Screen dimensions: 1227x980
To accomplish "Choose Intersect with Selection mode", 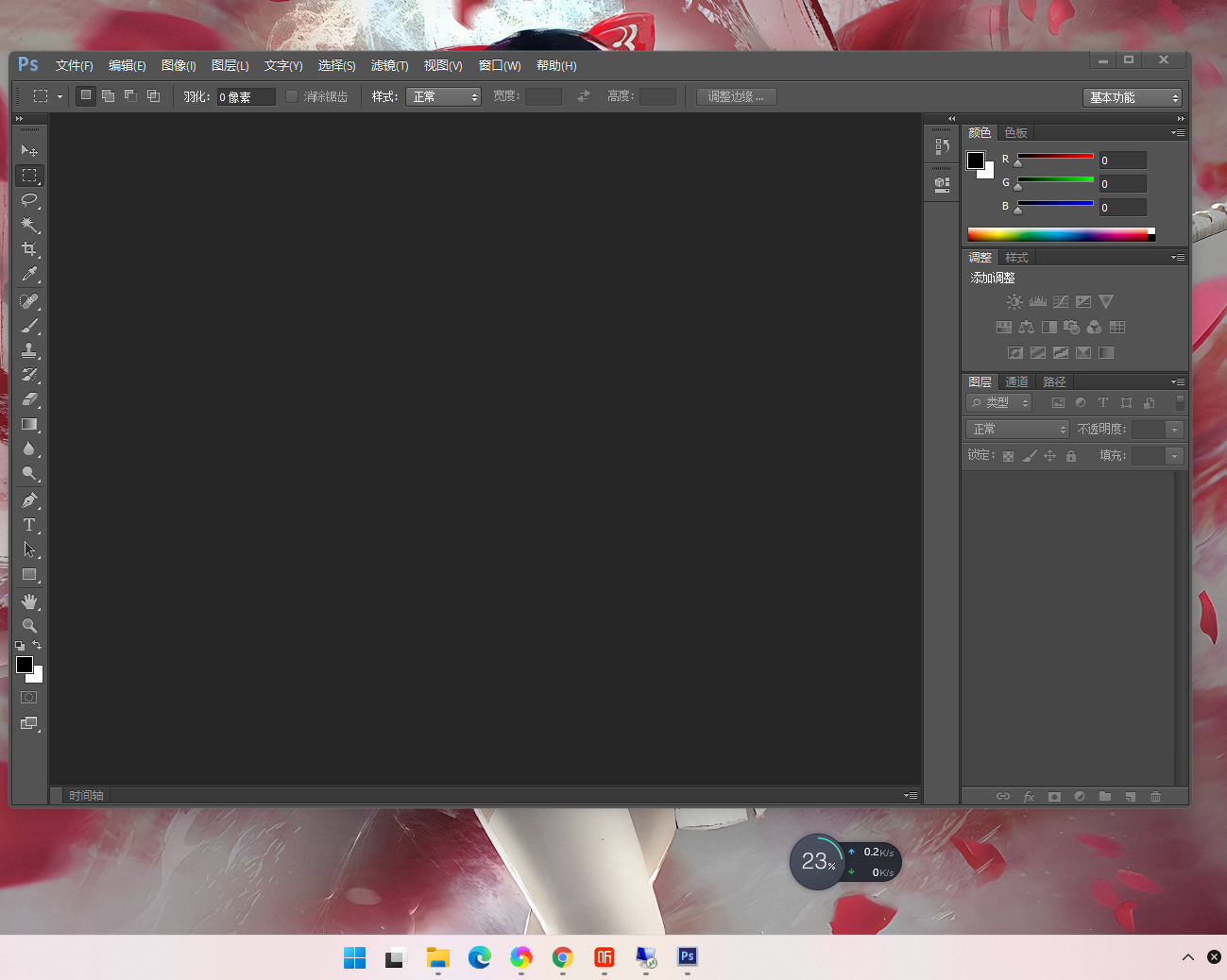I will coord(154,95).
